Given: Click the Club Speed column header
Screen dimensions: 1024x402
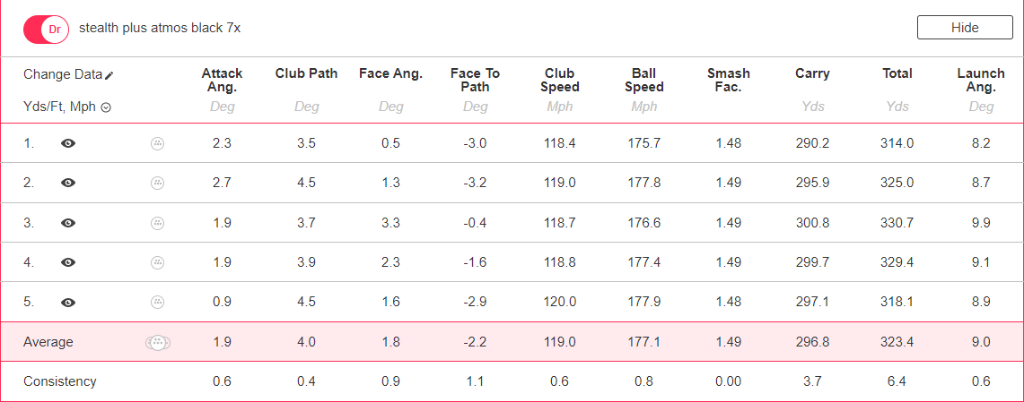Looking at the screenshot, I should point(560,80).
